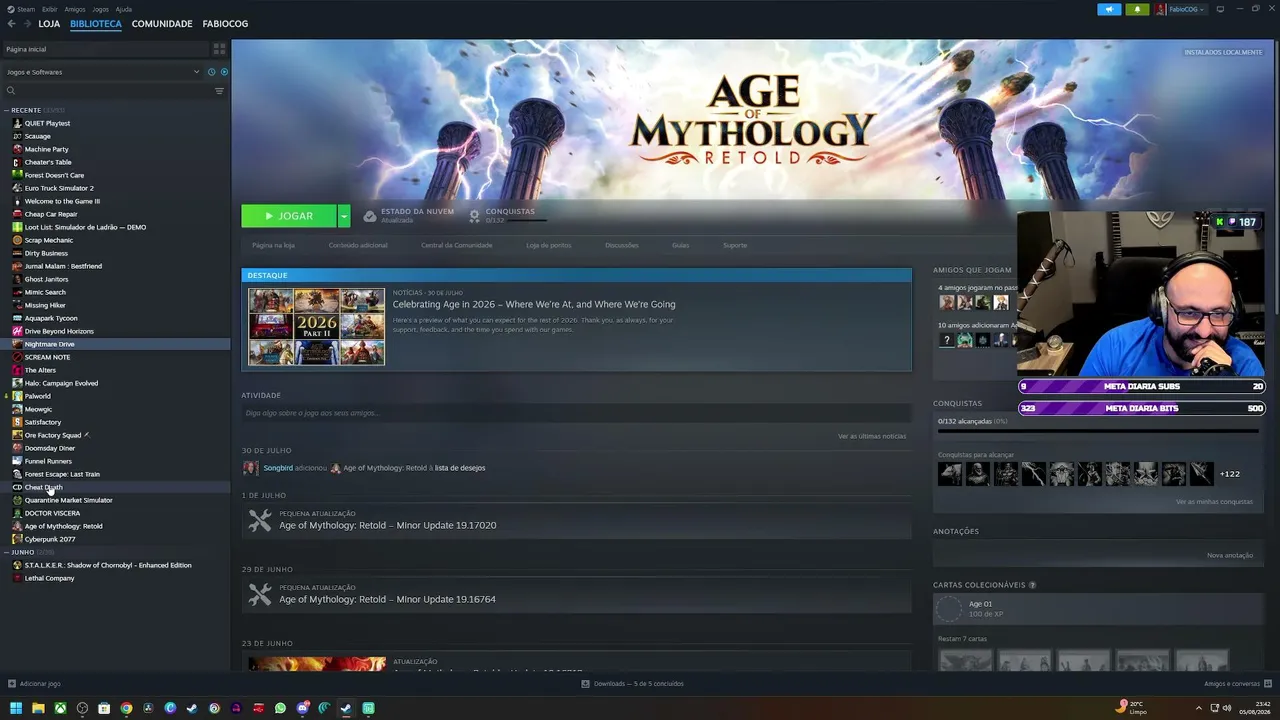Open the Jogos e Softwares dropdown
The width and height of the screenshot is (1280, 720).
[102, 72]
